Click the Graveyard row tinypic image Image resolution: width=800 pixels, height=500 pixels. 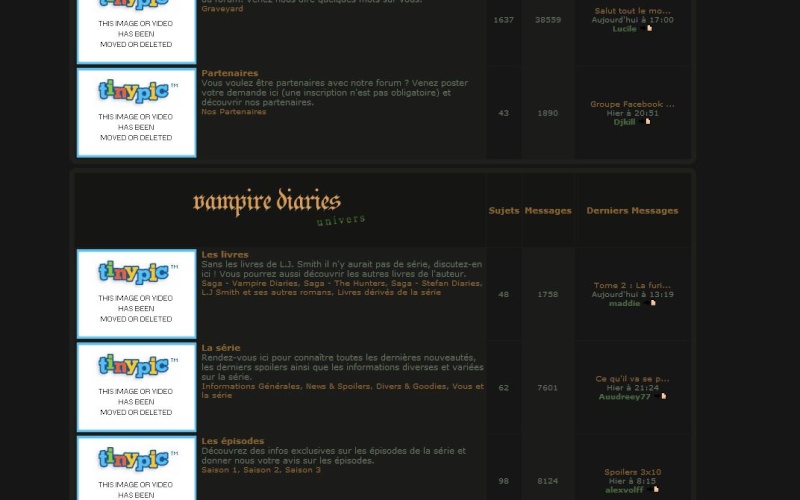tap(136, 32)
